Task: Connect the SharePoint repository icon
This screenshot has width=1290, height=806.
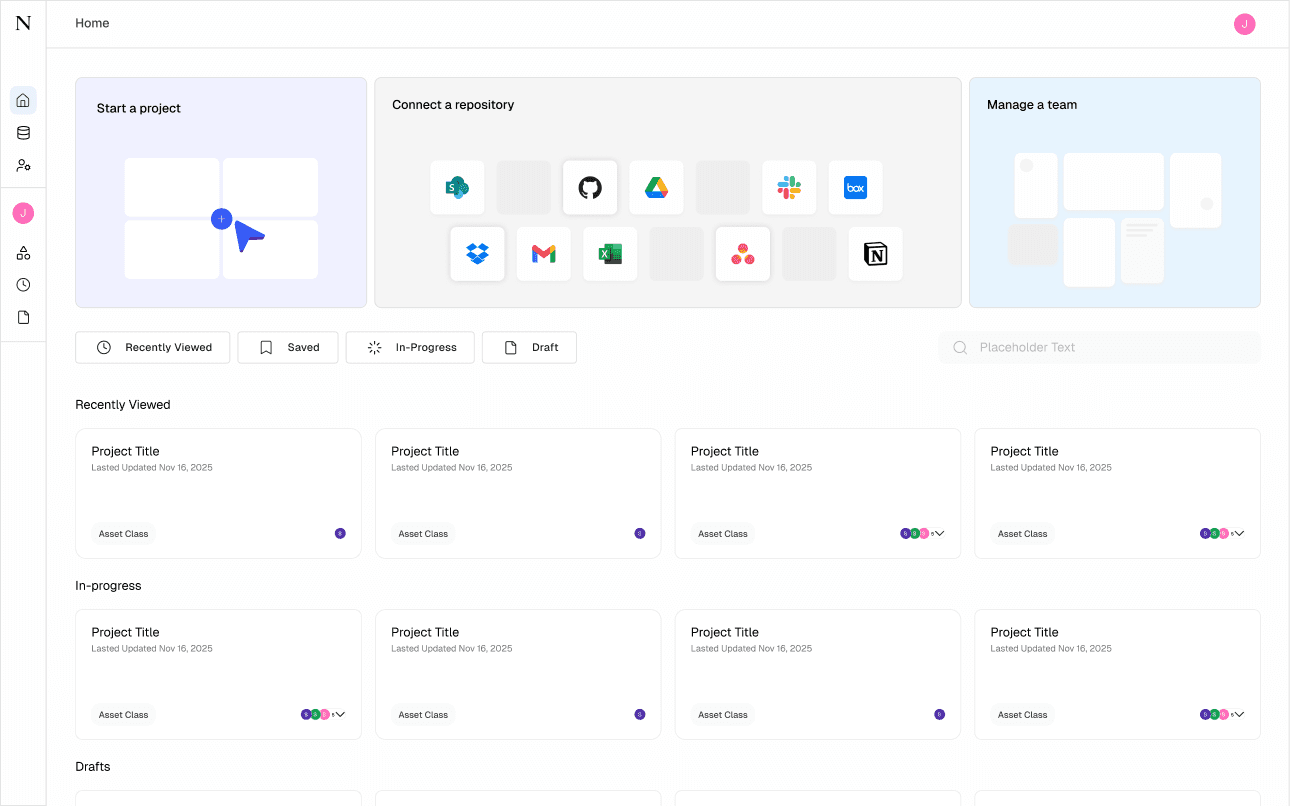Action: pos(457,187)
